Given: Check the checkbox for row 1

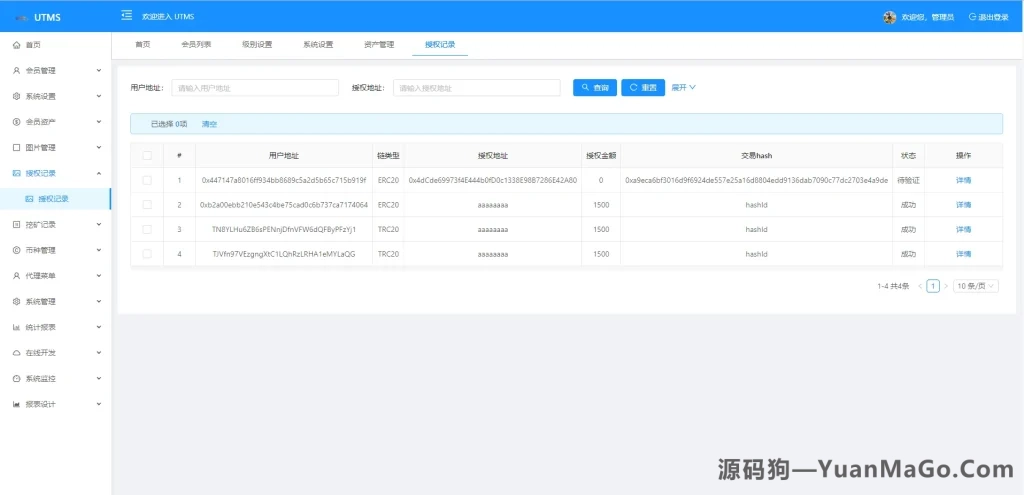Looking at the screenshot, I should [x=147, y=180].
